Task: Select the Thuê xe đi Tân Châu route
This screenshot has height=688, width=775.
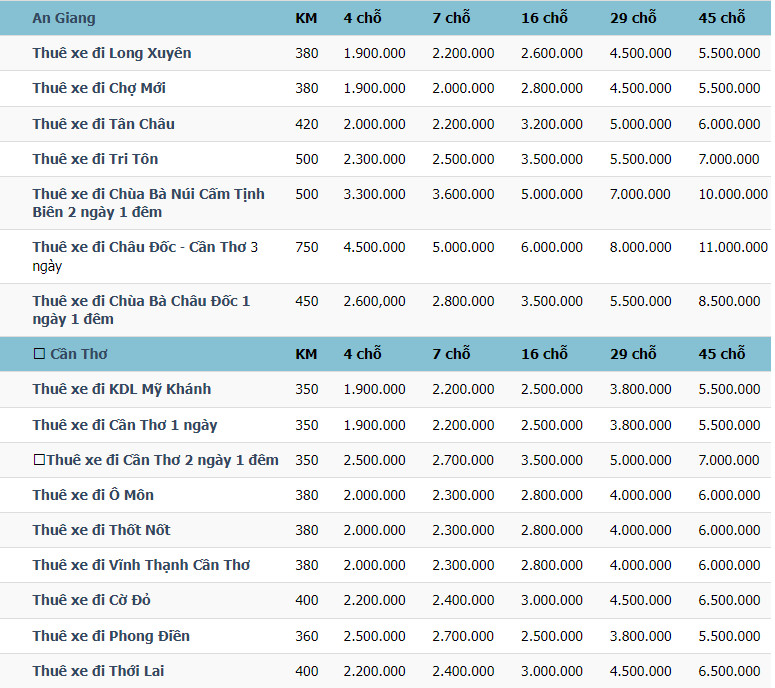Action: 103,124
